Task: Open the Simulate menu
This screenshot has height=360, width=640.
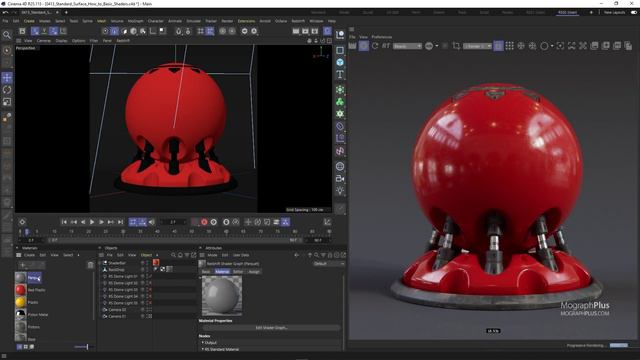Action: pyautogui.click(x=193, y=21)
